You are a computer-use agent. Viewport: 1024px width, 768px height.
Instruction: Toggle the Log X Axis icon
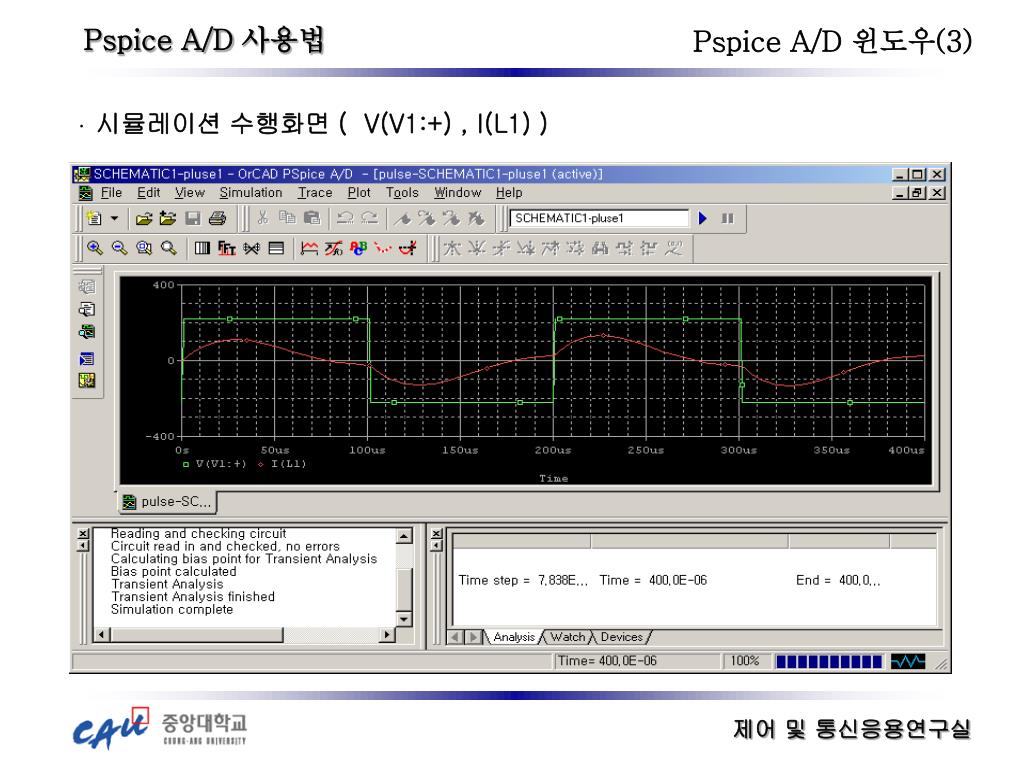pos(202,248)
